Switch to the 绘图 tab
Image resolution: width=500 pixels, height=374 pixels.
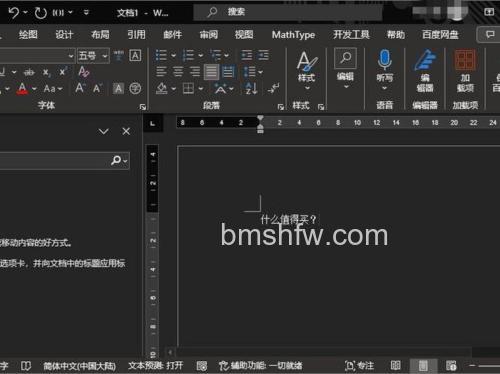point(28,34)
